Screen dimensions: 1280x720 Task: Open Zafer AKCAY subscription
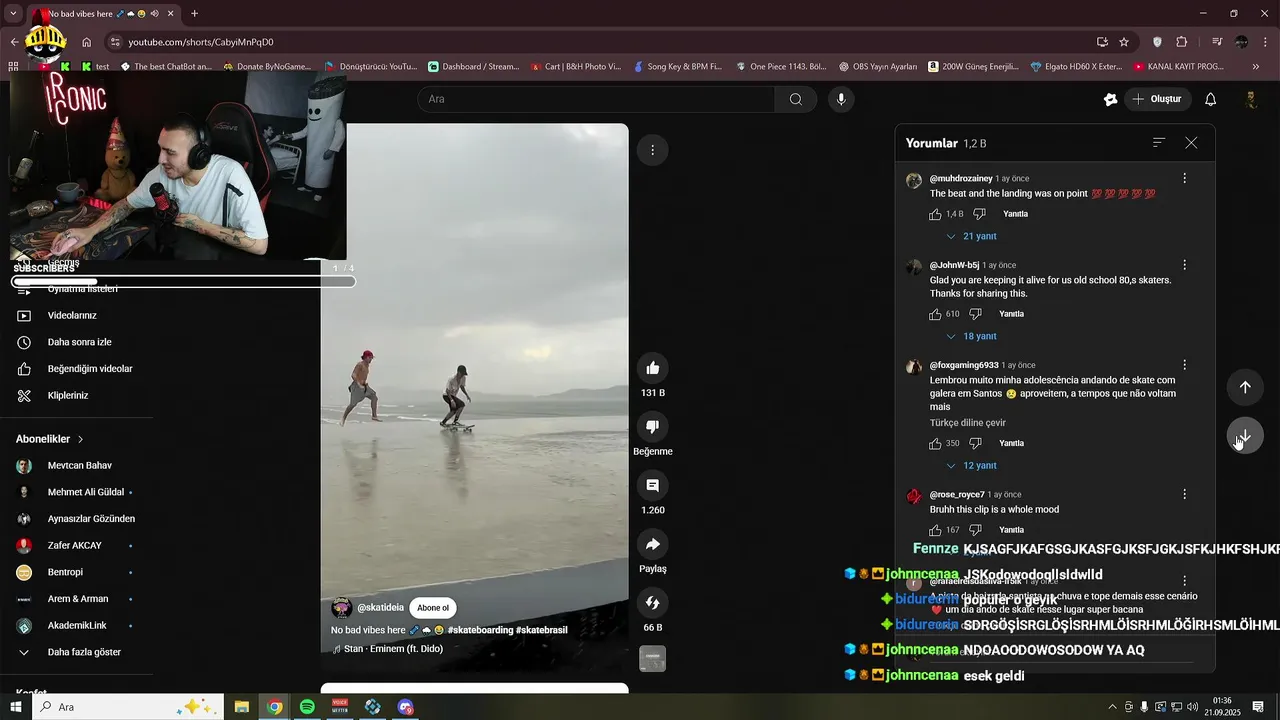tap(76, 546)
